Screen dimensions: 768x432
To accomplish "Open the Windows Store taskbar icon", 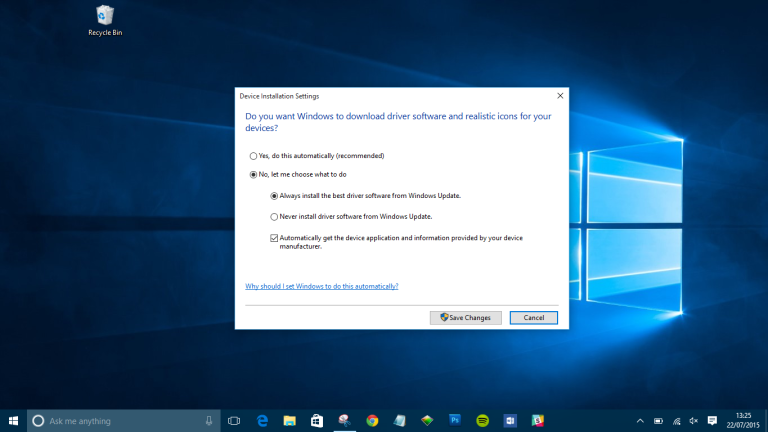I will 317,421.
